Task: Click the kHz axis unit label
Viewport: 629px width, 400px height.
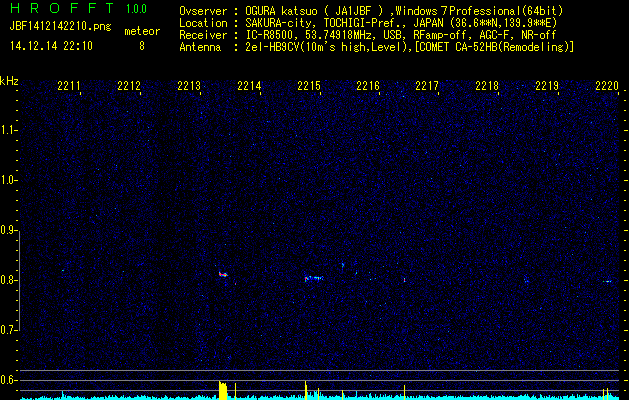Action: (9, 81)
